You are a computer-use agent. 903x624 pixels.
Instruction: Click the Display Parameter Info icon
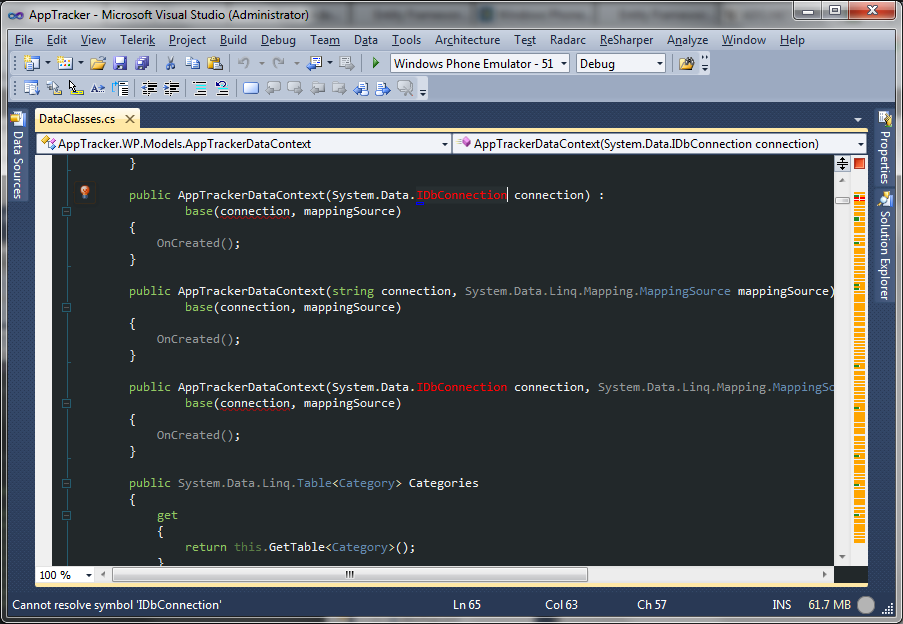[54, 88]
